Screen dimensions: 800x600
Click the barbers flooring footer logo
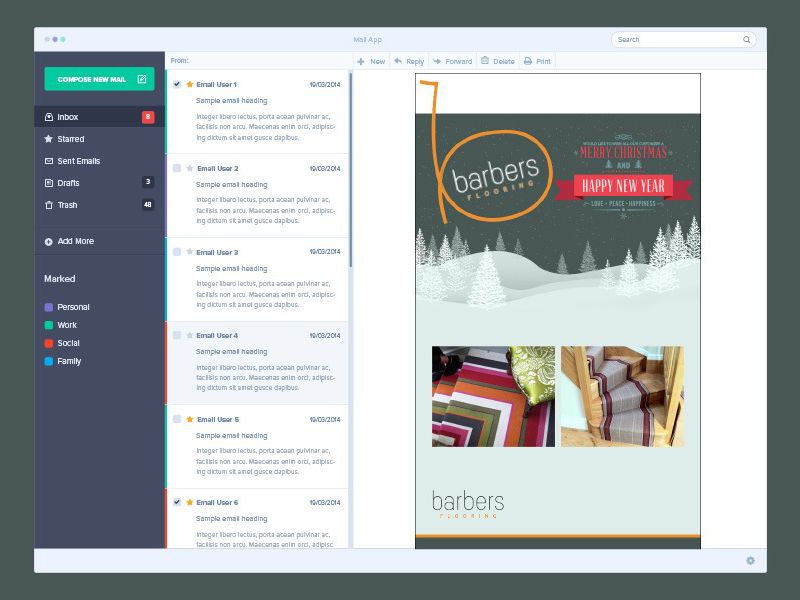coord(468,505)
